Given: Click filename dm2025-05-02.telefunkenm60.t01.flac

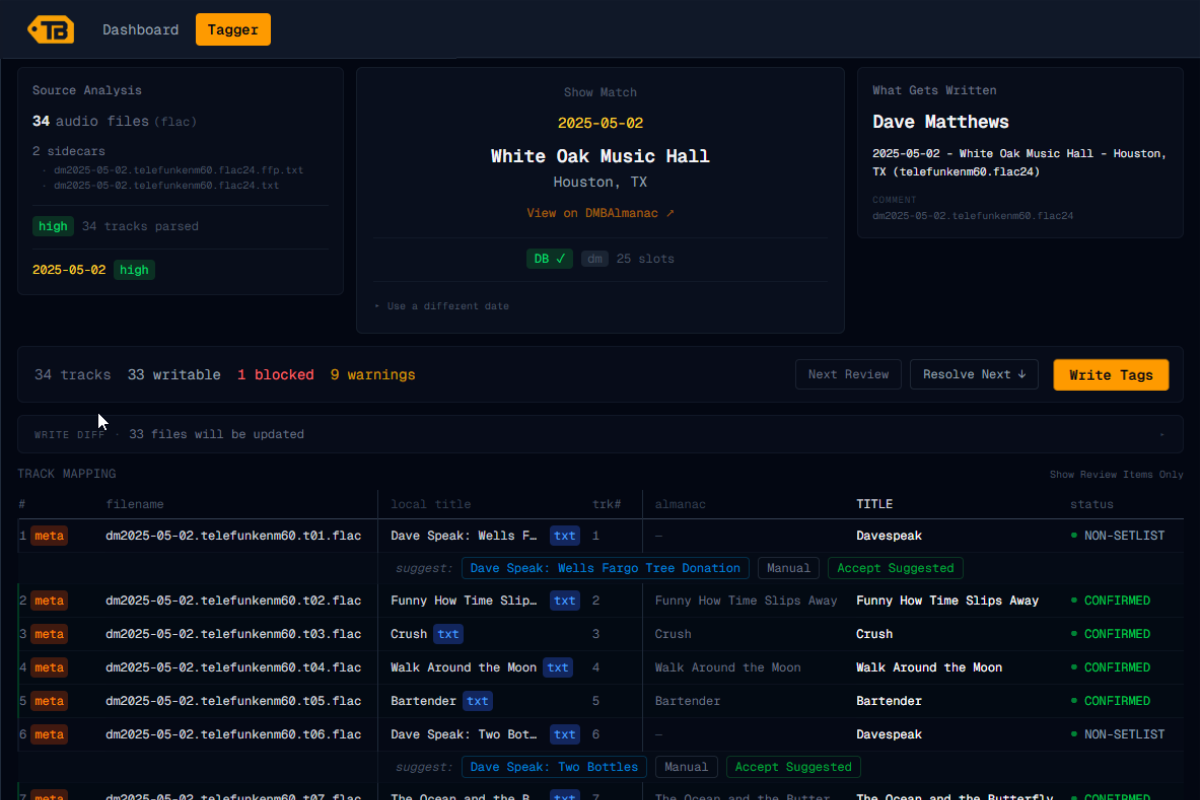Looking at the screenshot, I should (233, 536).
